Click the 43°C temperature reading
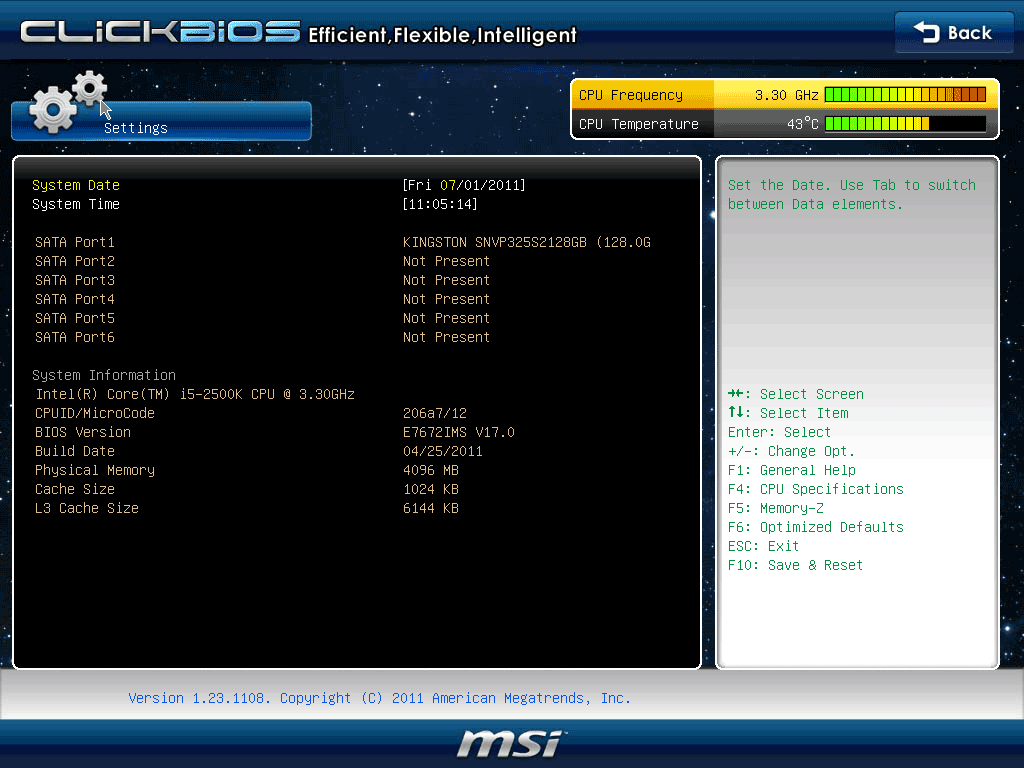This screenshot has height=768, width=1024. coord(802,123)
